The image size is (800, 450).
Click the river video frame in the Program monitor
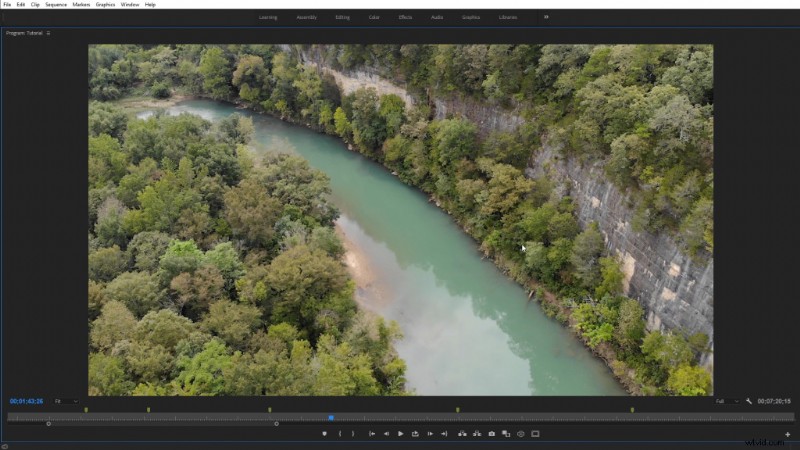[401, 220]
